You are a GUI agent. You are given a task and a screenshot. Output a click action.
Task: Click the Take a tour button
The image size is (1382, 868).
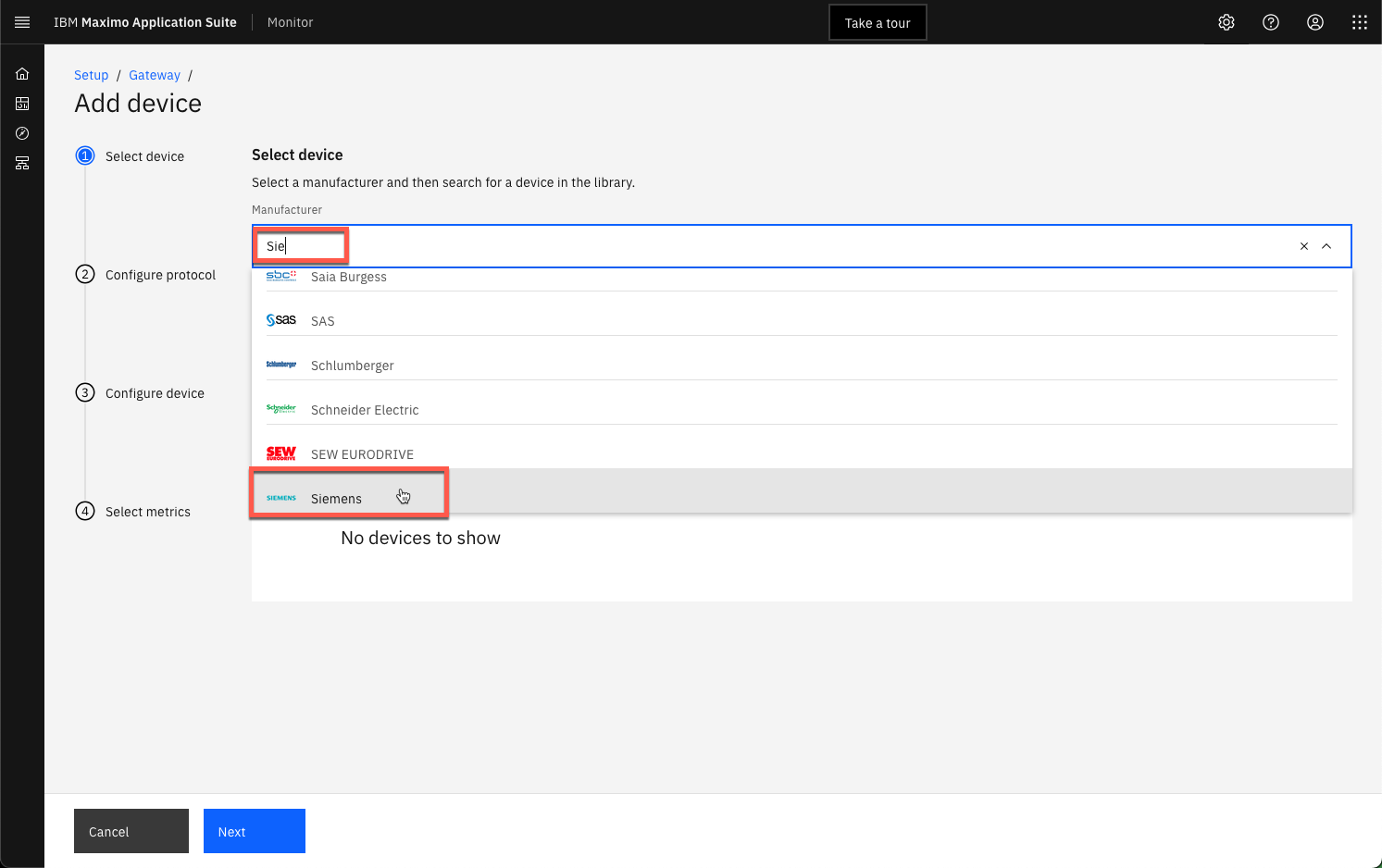click(878, 23)
